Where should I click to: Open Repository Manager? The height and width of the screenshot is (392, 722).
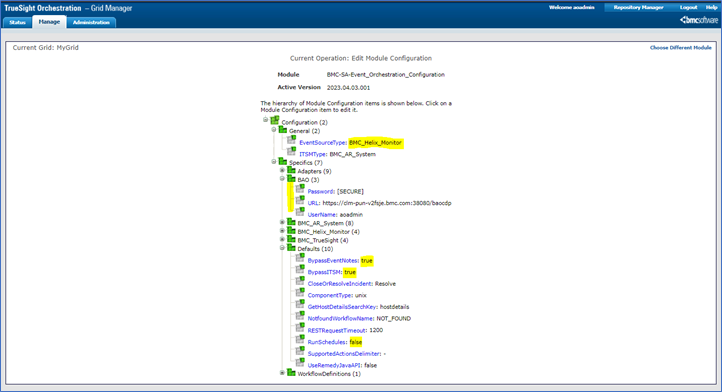638,7
